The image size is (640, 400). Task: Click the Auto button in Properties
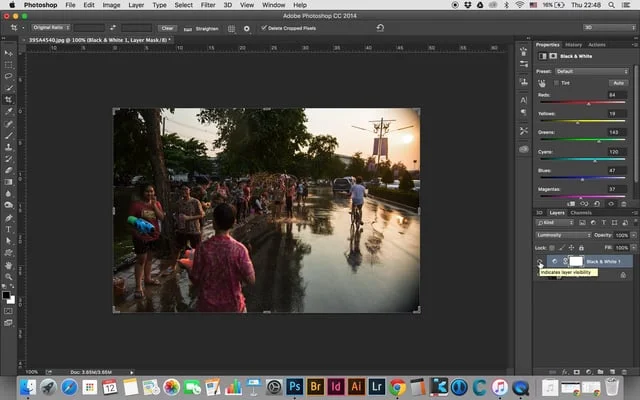click(619, 83)
